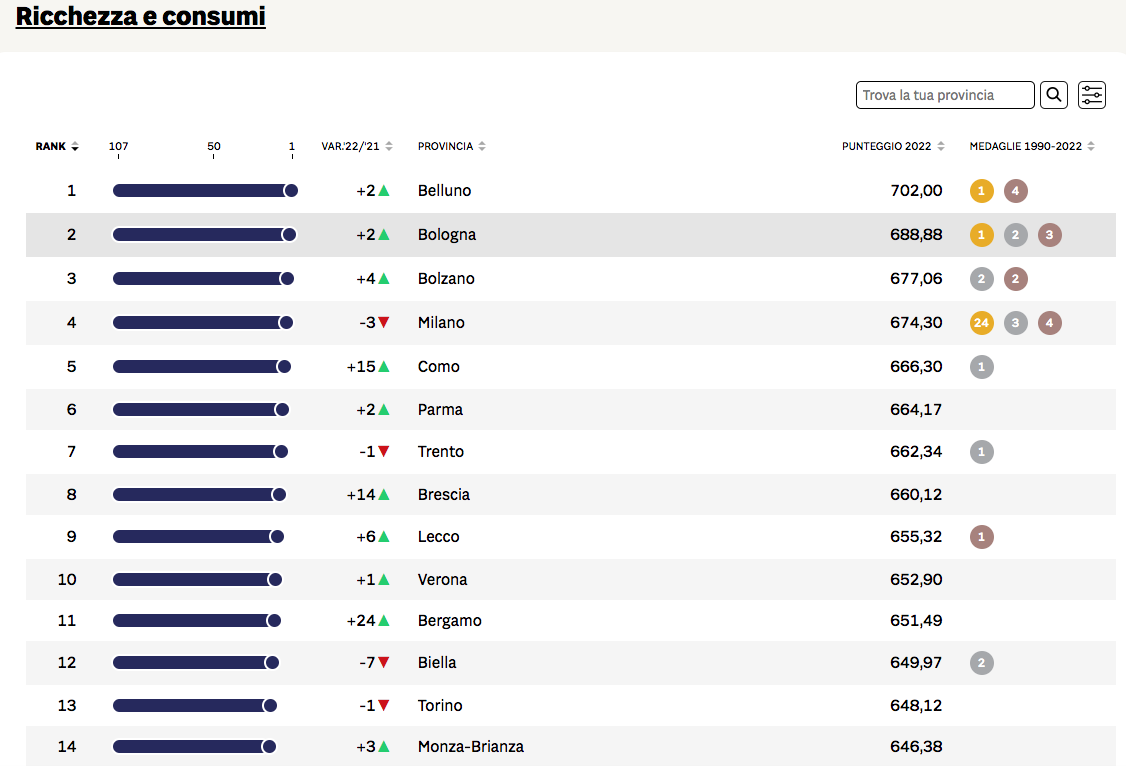This screenshot has width=1126, height=766.
Task: Focus the Trova la tua provincia field
Action: tap(945, 95)
